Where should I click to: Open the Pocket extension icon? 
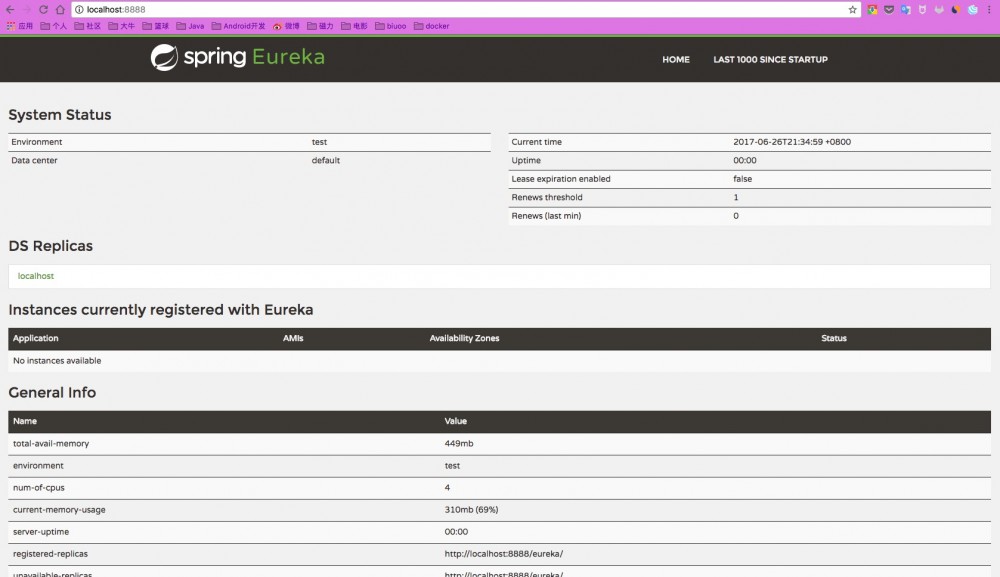[x=889, y=8]
